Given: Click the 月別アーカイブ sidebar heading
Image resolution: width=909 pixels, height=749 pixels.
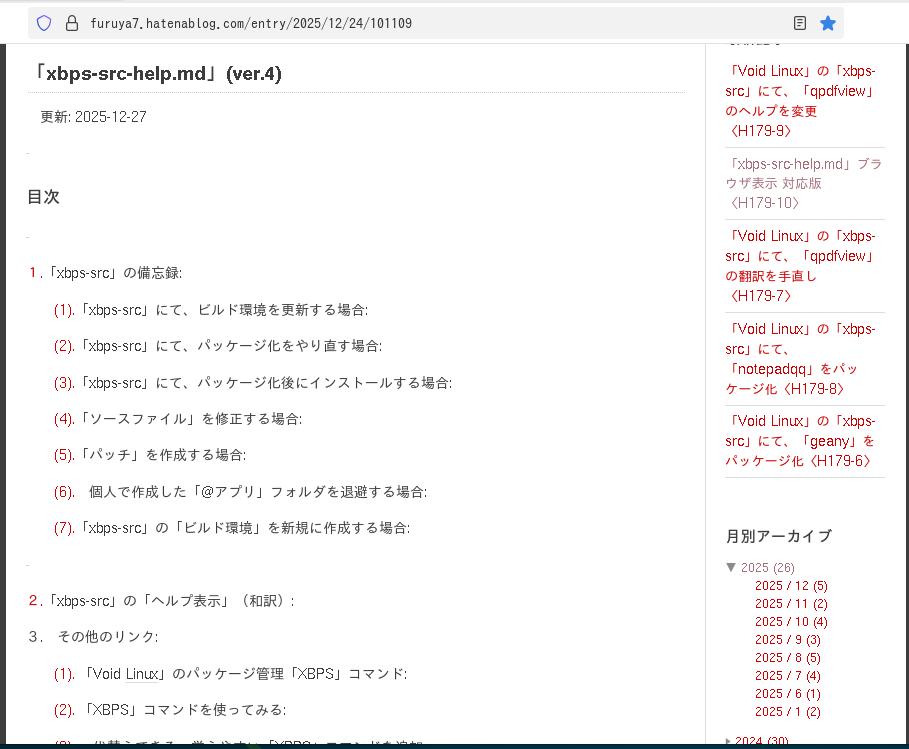Looking at the screenshot, I should pyautogui.click(x=779, y=536).
